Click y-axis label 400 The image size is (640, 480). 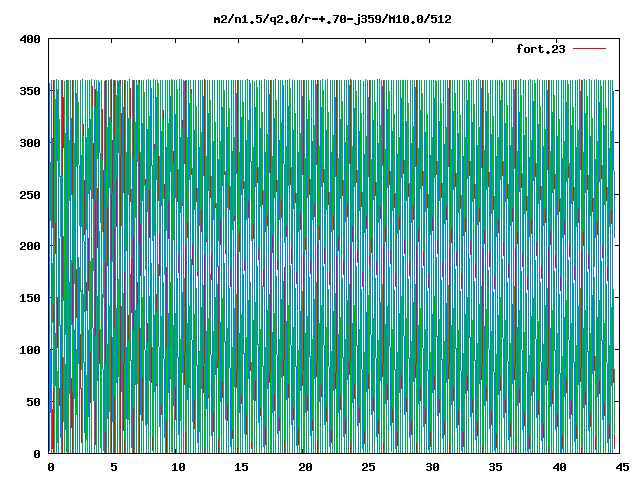coord(30,39)
